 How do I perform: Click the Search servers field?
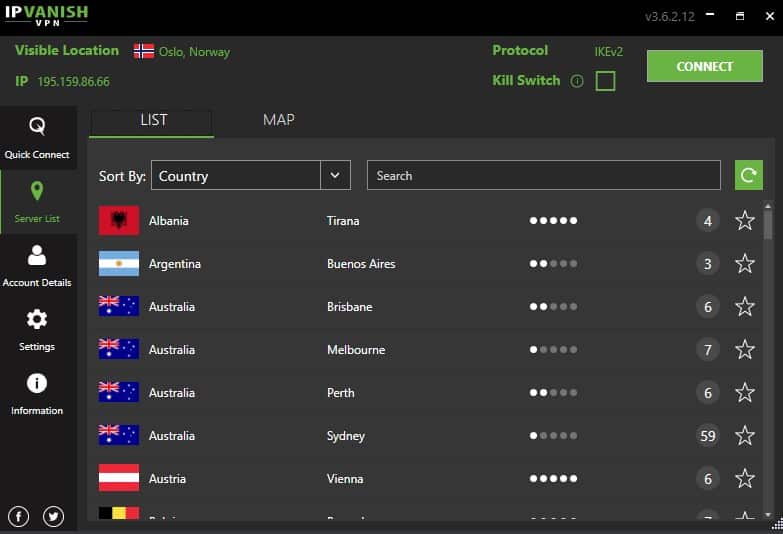click(544, 175)
